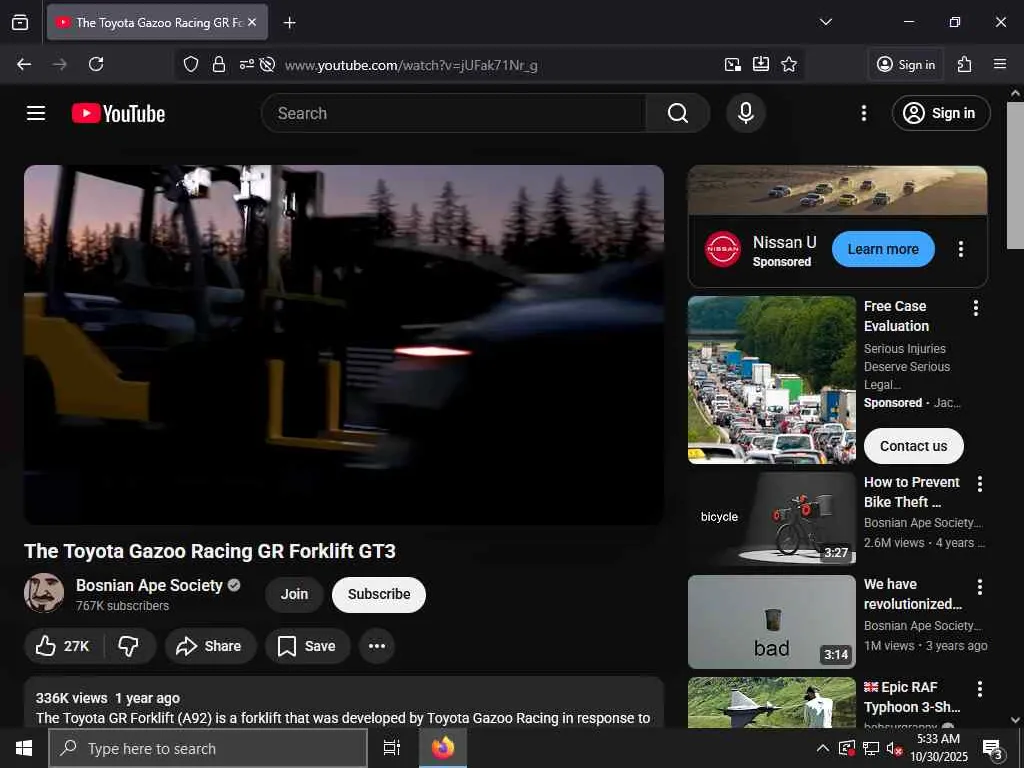The image size is (1024, 768).
Task: Save the video to a playlist
Action: [x=308, y=646]
